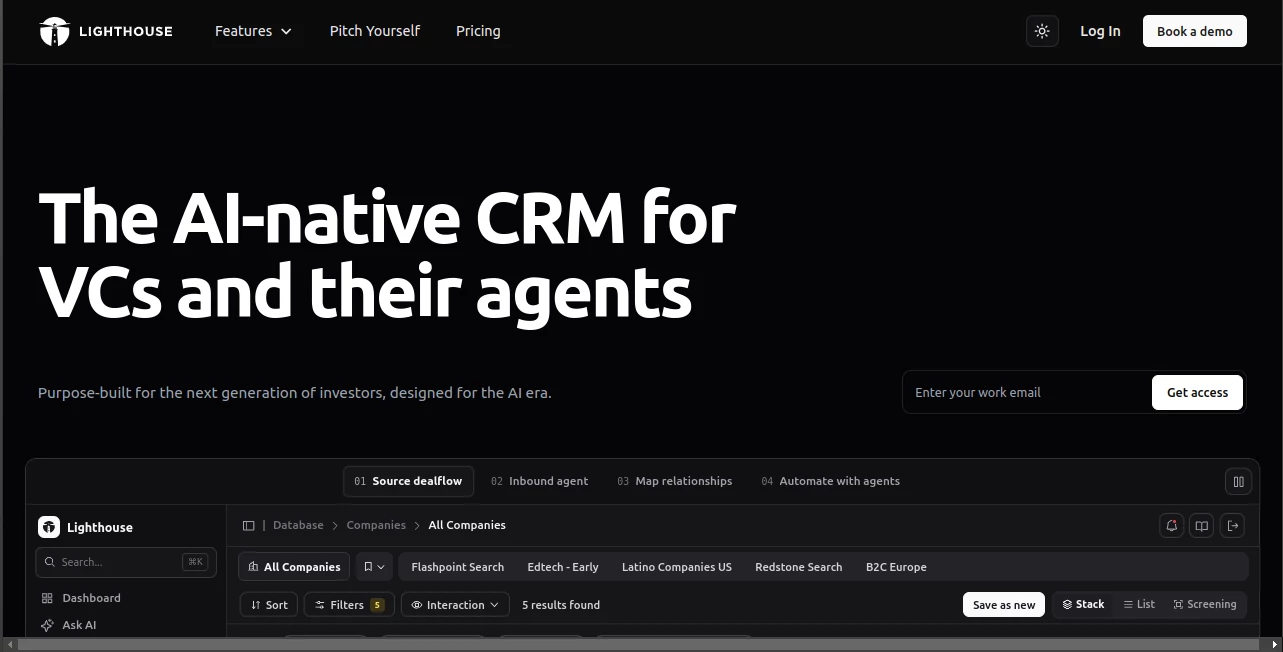Click the search magnifier icon

[x=49, y=562]
